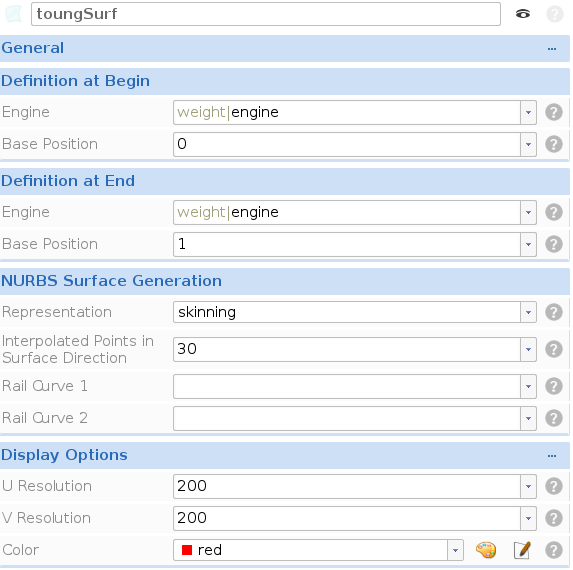Open help for Begin Engine field

[x=554, y=112]
